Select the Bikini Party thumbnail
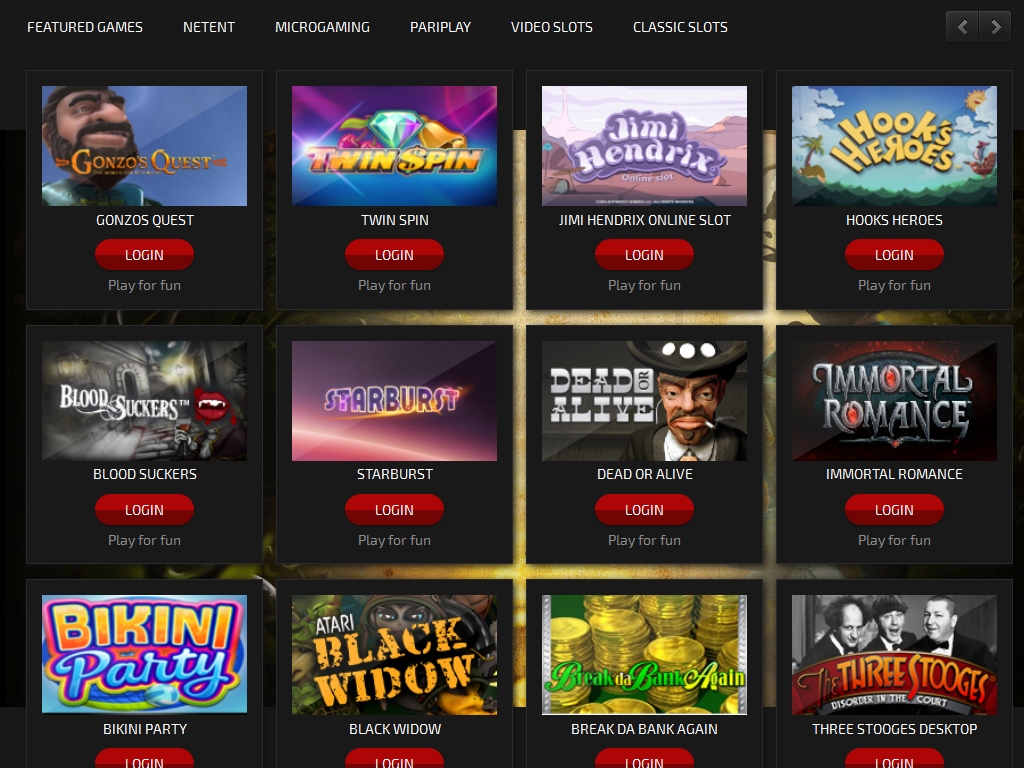1024x768 pixels. [144, 654]
